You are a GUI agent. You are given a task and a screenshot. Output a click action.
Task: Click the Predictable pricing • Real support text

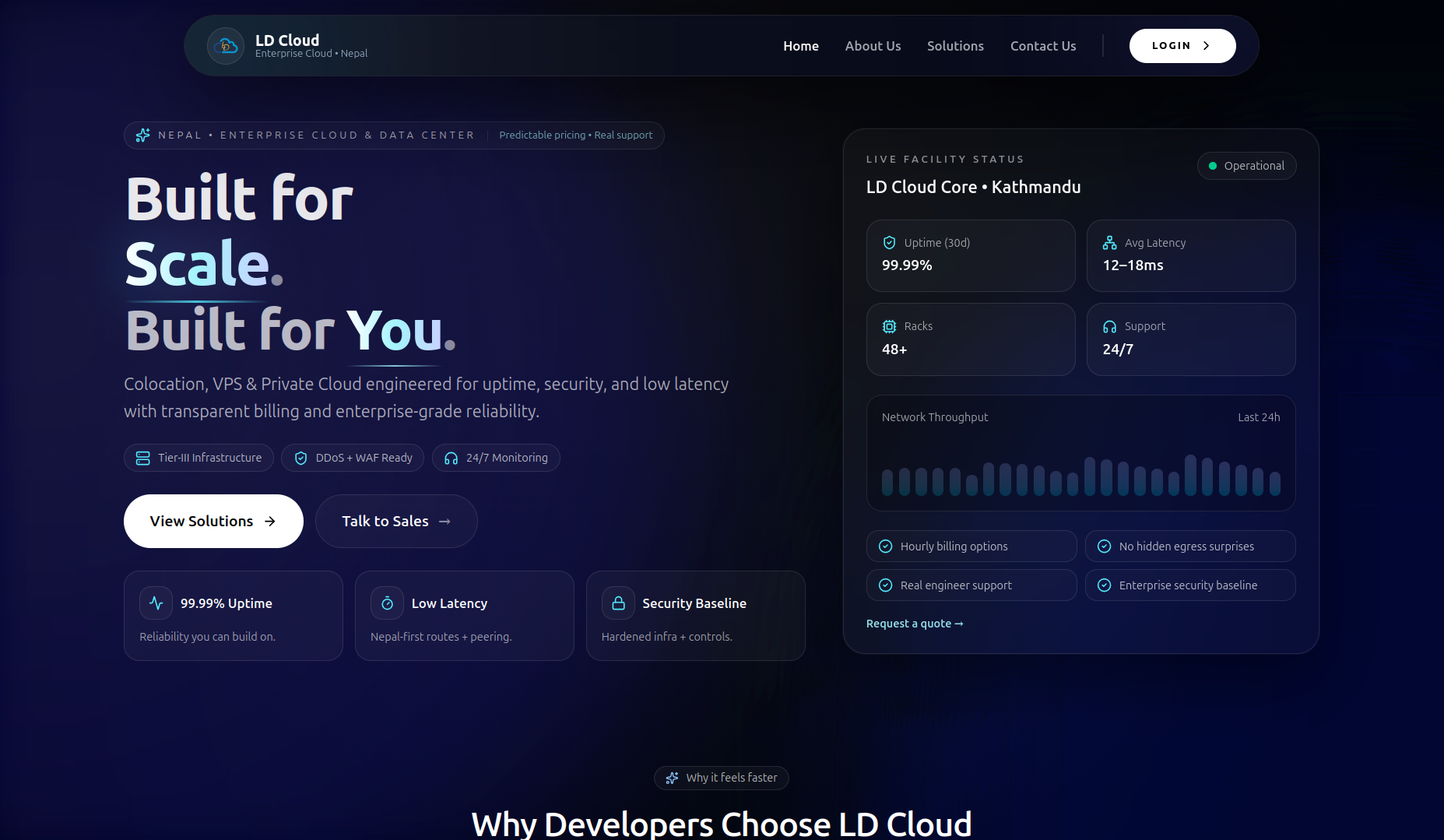[575, 135]
